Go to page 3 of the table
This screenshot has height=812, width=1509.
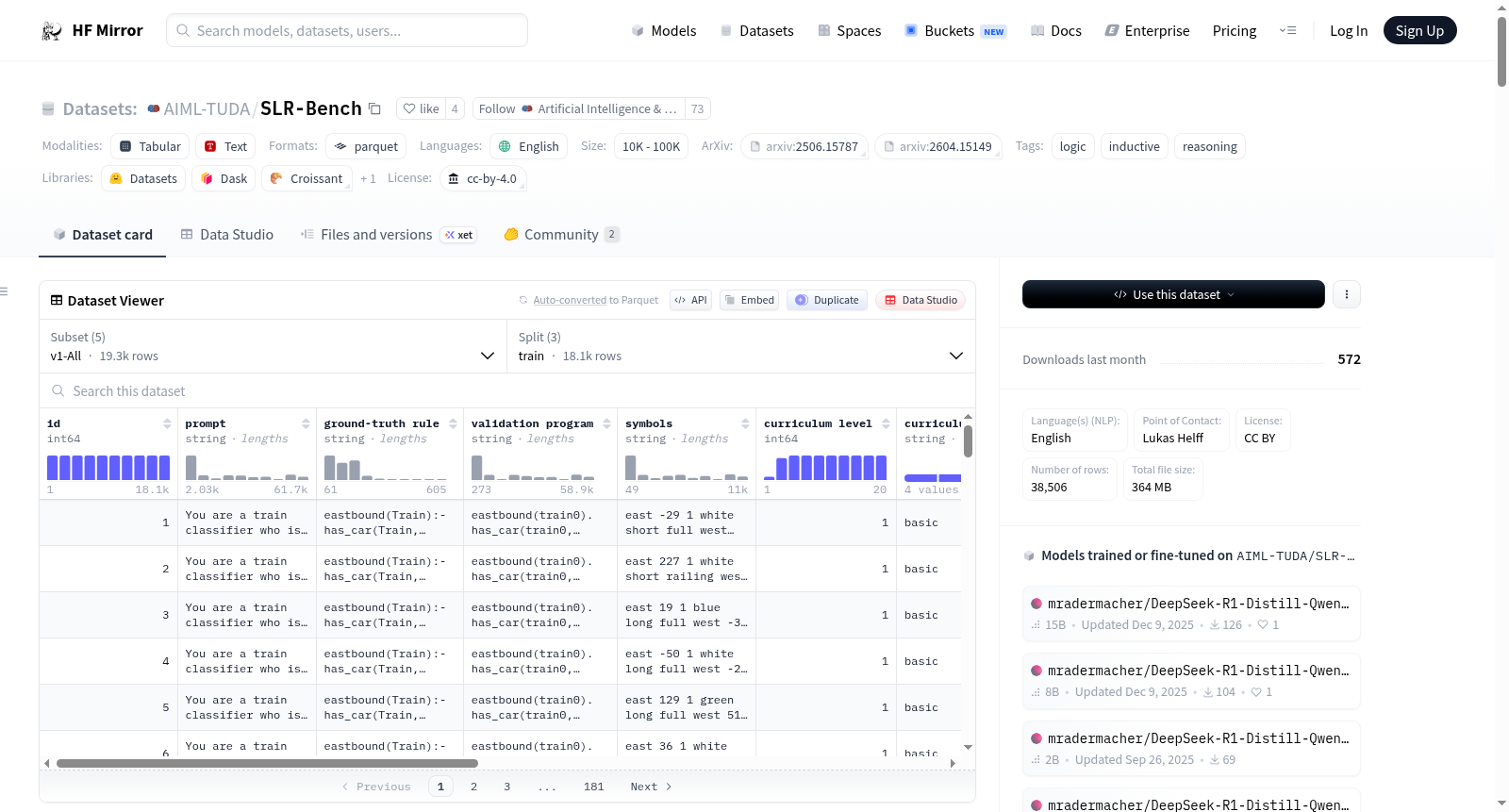click(506, 787)
